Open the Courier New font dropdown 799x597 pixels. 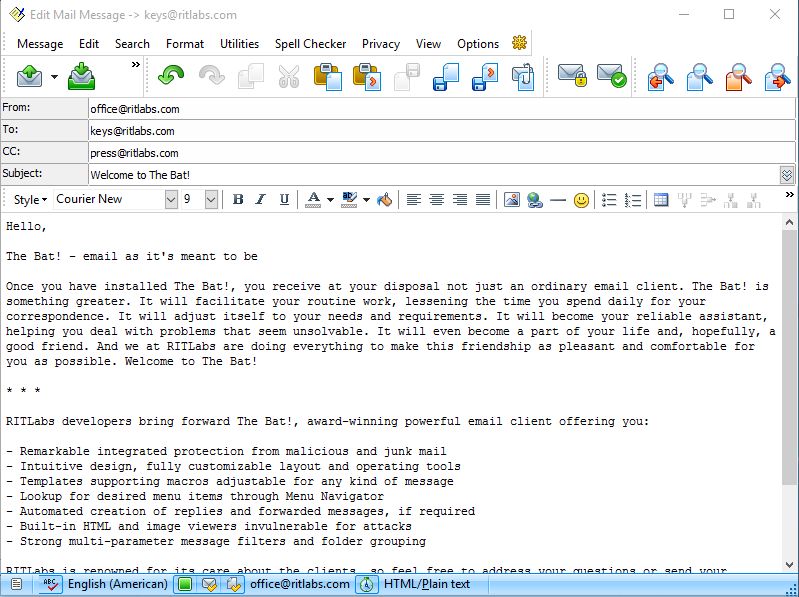[x=171, y=199]
